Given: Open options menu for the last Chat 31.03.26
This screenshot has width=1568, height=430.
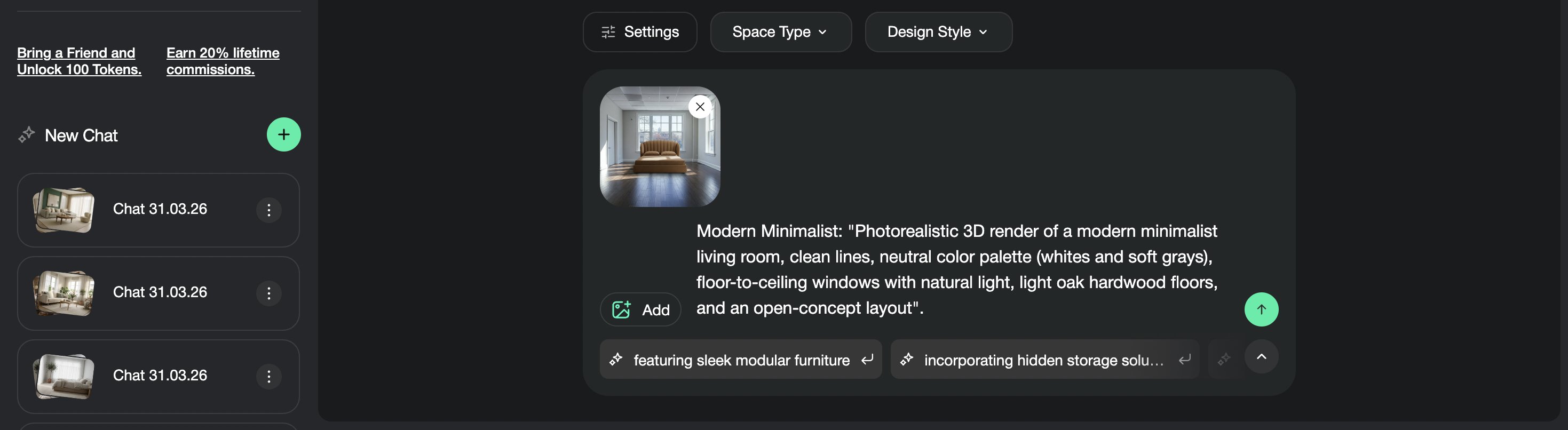Looking at the screenshot, I should click(x=268, y=376).
